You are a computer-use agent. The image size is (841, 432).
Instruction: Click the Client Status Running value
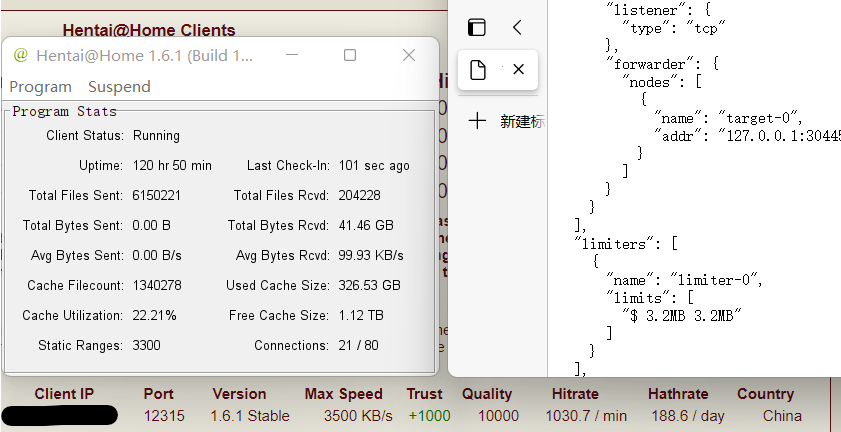click(x=156, y=136)
